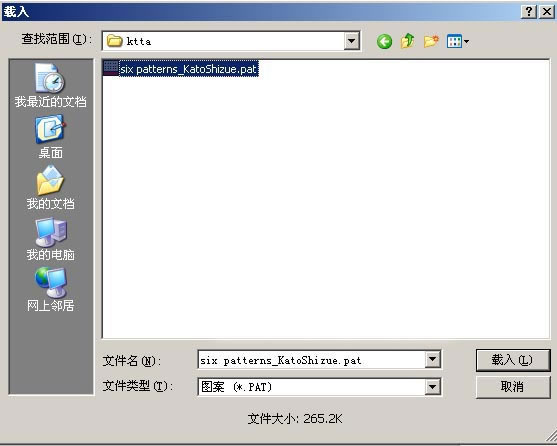This screenshot has width=557, height=446.
Task: Click the question mark help button
Action: click(x=529, y=12)
